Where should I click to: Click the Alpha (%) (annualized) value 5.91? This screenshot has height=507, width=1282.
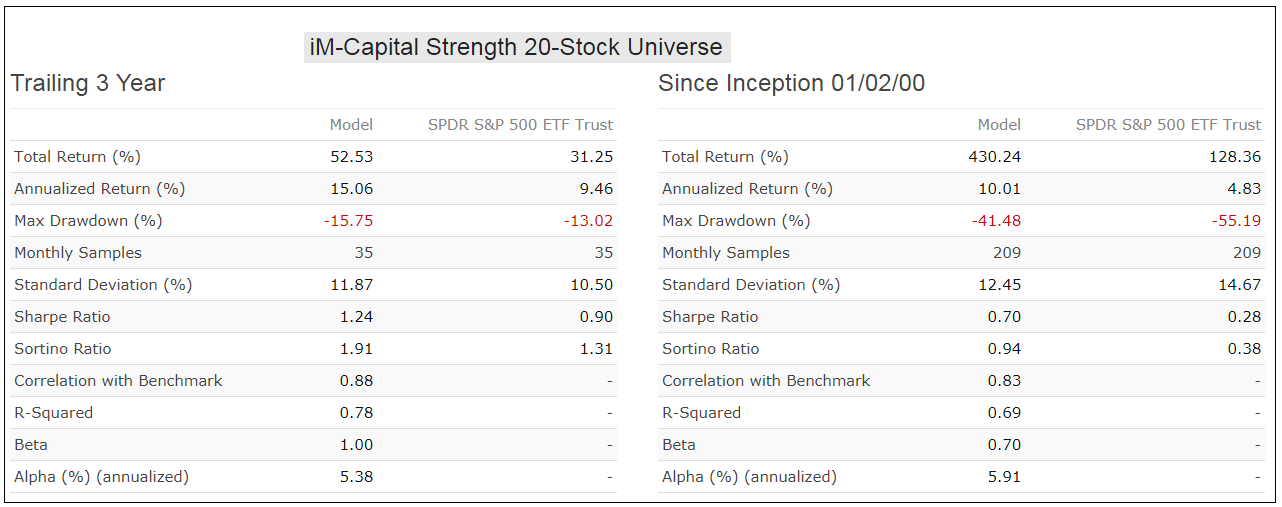pyautogui.click(x=1004, y=477)
